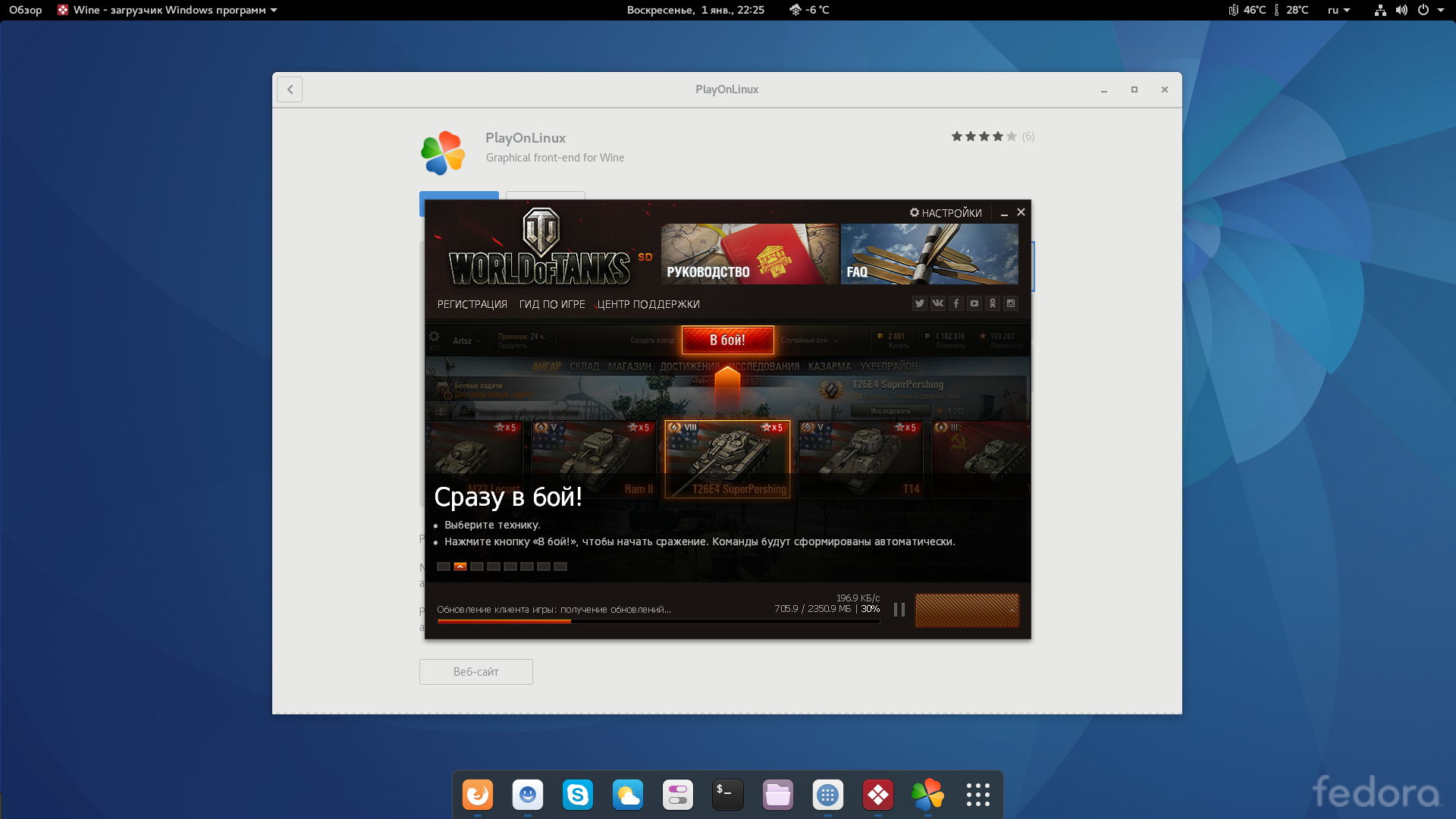Open the РУКОВОДСТВО banner thumbnail
This screenshot has height=819, width=1456.
click(x=749, y=254)
